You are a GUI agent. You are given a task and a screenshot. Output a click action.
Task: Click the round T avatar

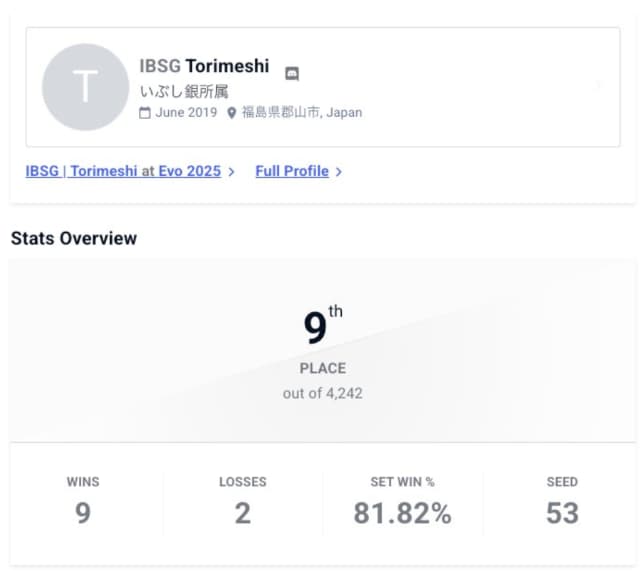click(85, 87)
